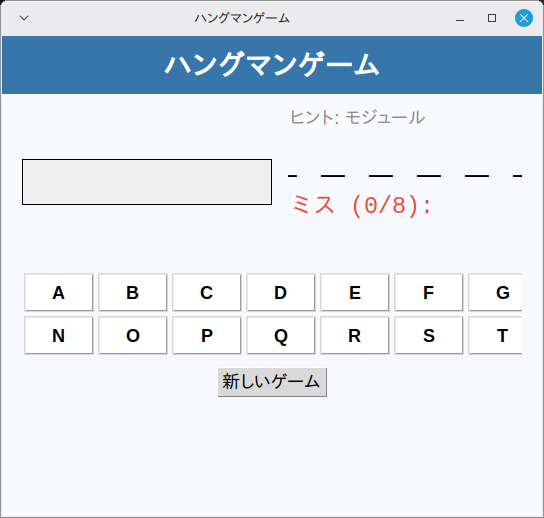
Task: Open the window menu chevron in title bar
Action: 24,18
